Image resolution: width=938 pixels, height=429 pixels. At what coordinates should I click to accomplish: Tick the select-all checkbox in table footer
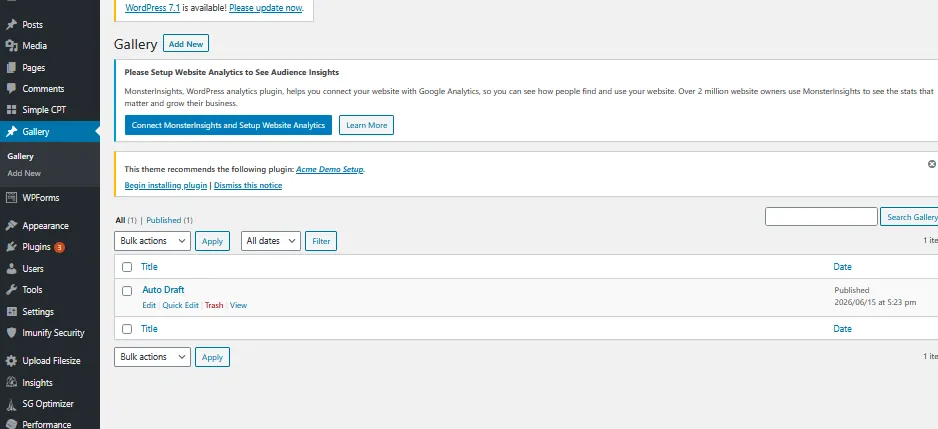tap(127, 329)
